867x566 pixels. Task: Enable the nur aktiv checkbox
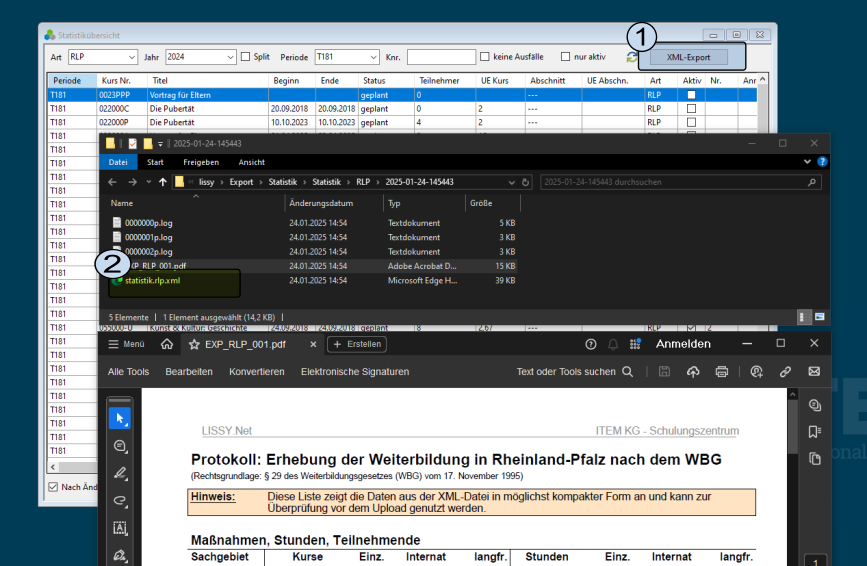[x=565, y=56]
